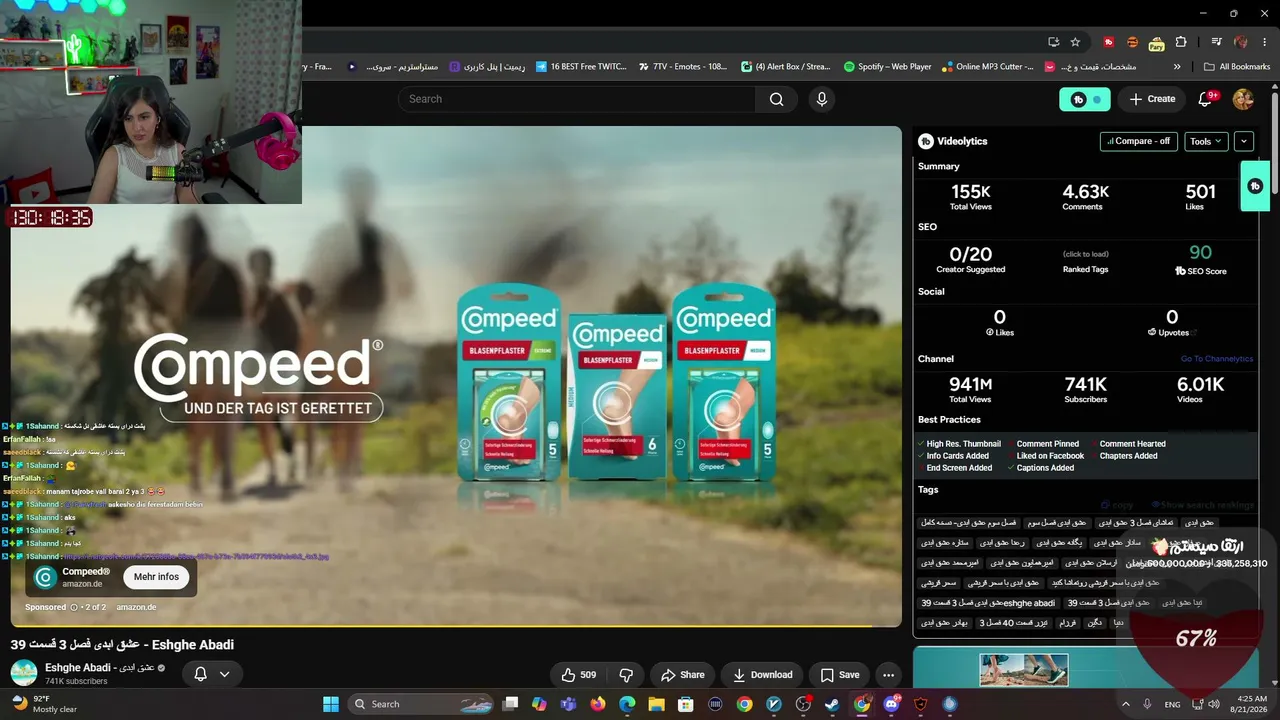This screenshot has width=1280, height=720.
Task: Download the video
Action: 763,675
